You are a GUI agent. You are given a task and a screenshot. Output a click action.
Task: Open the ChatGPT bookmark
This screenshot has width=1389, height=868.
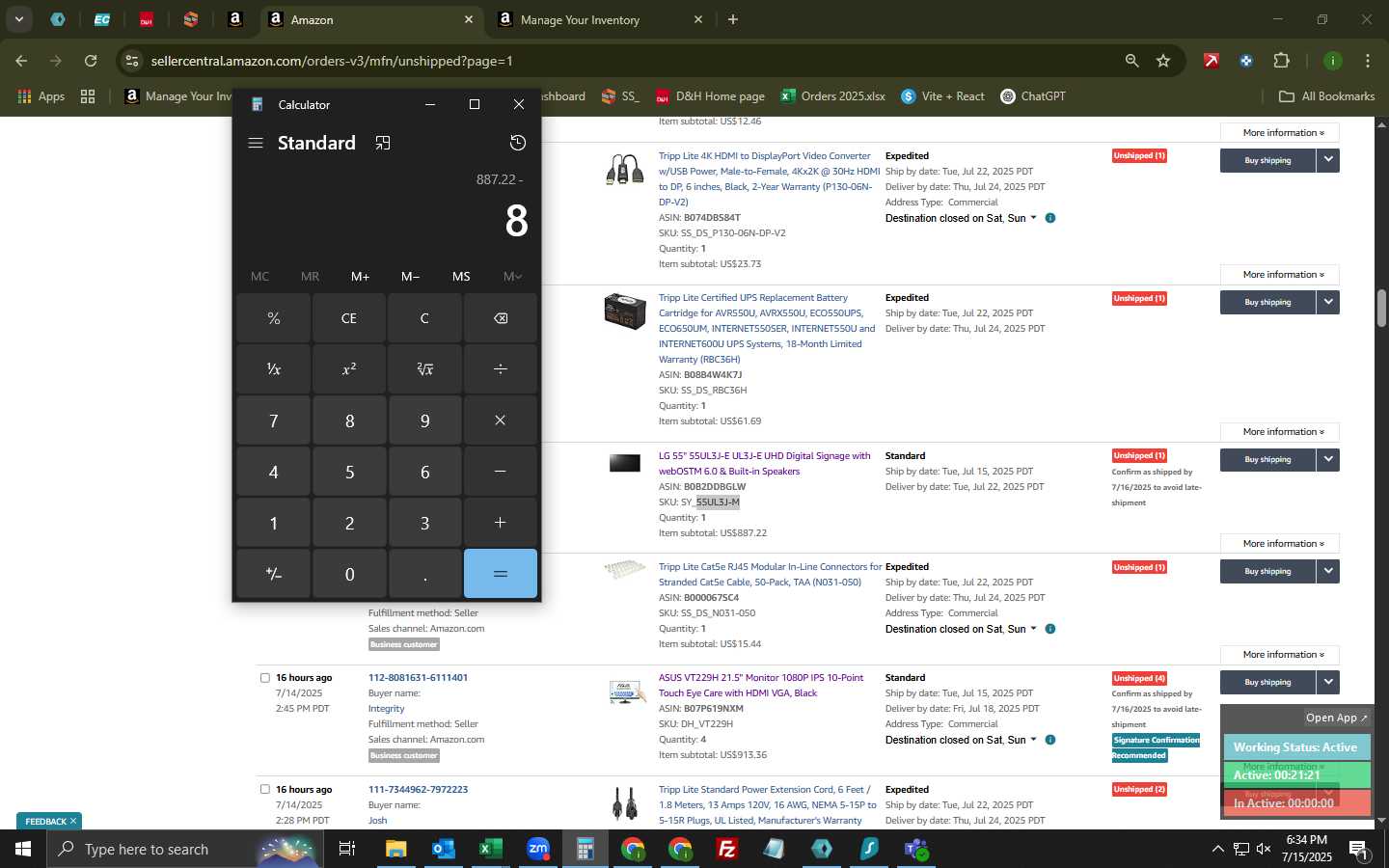tap(1033, 96)
